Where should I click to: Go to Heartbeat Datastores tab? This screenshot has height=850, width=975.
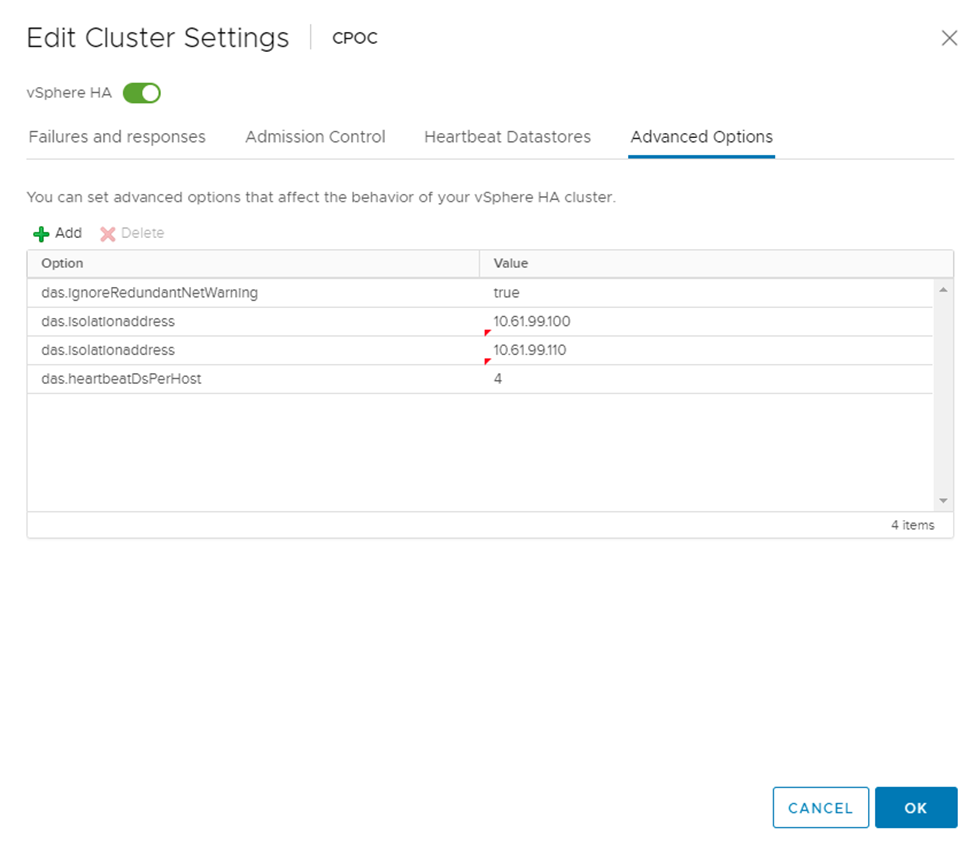tap(507, 137)
